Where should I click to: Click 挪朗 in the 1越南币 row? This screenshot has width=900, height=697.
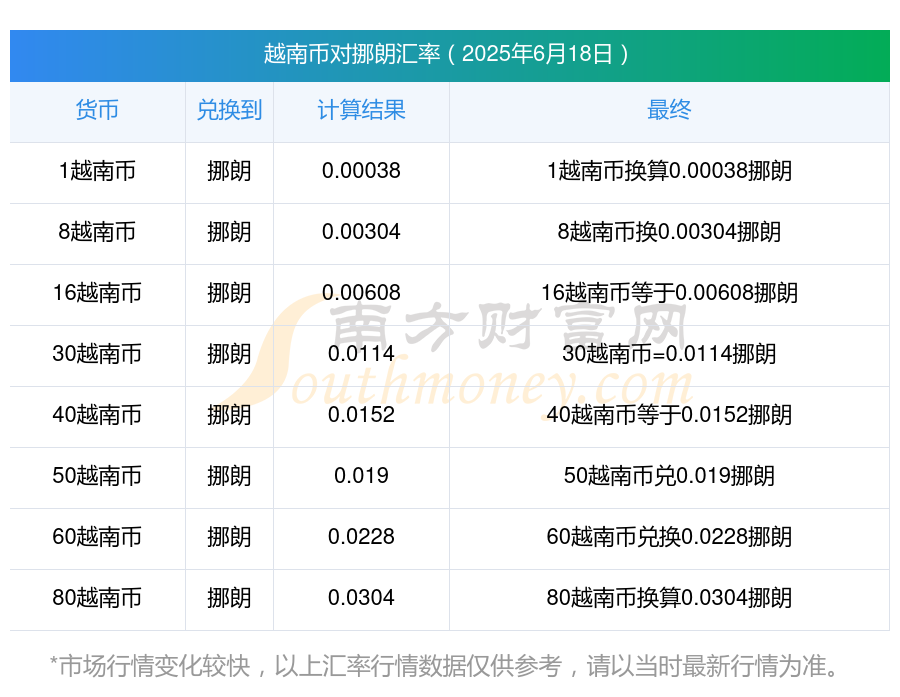[229, 171]
